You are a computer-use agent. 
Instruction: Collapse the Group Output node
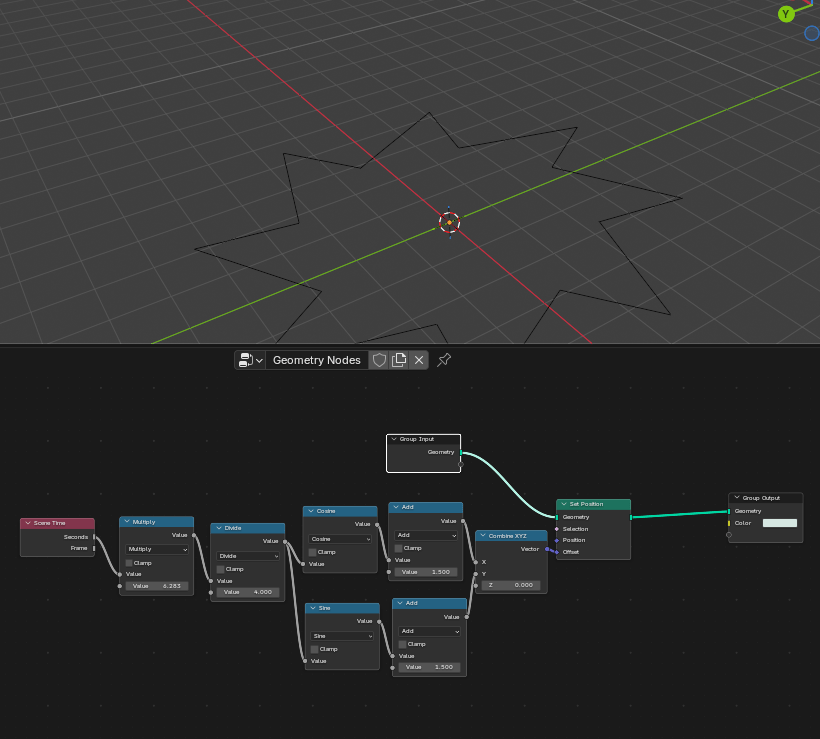(x=737, y=497)
